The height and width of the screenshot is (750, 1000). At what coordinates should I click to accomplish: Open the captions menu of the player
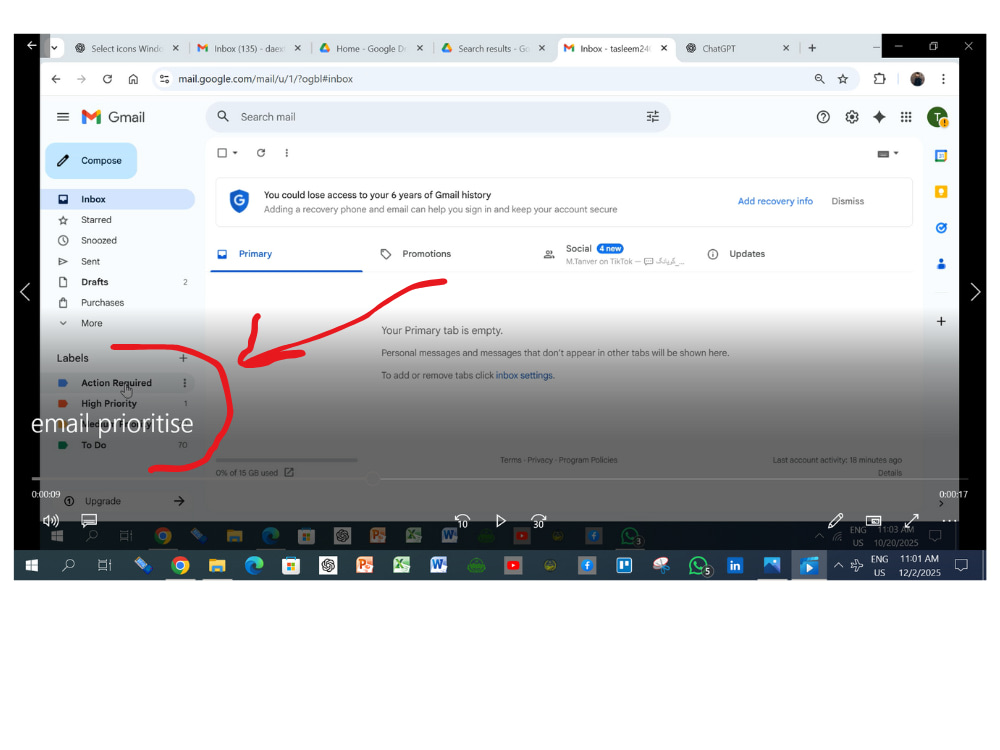[89, 520]
